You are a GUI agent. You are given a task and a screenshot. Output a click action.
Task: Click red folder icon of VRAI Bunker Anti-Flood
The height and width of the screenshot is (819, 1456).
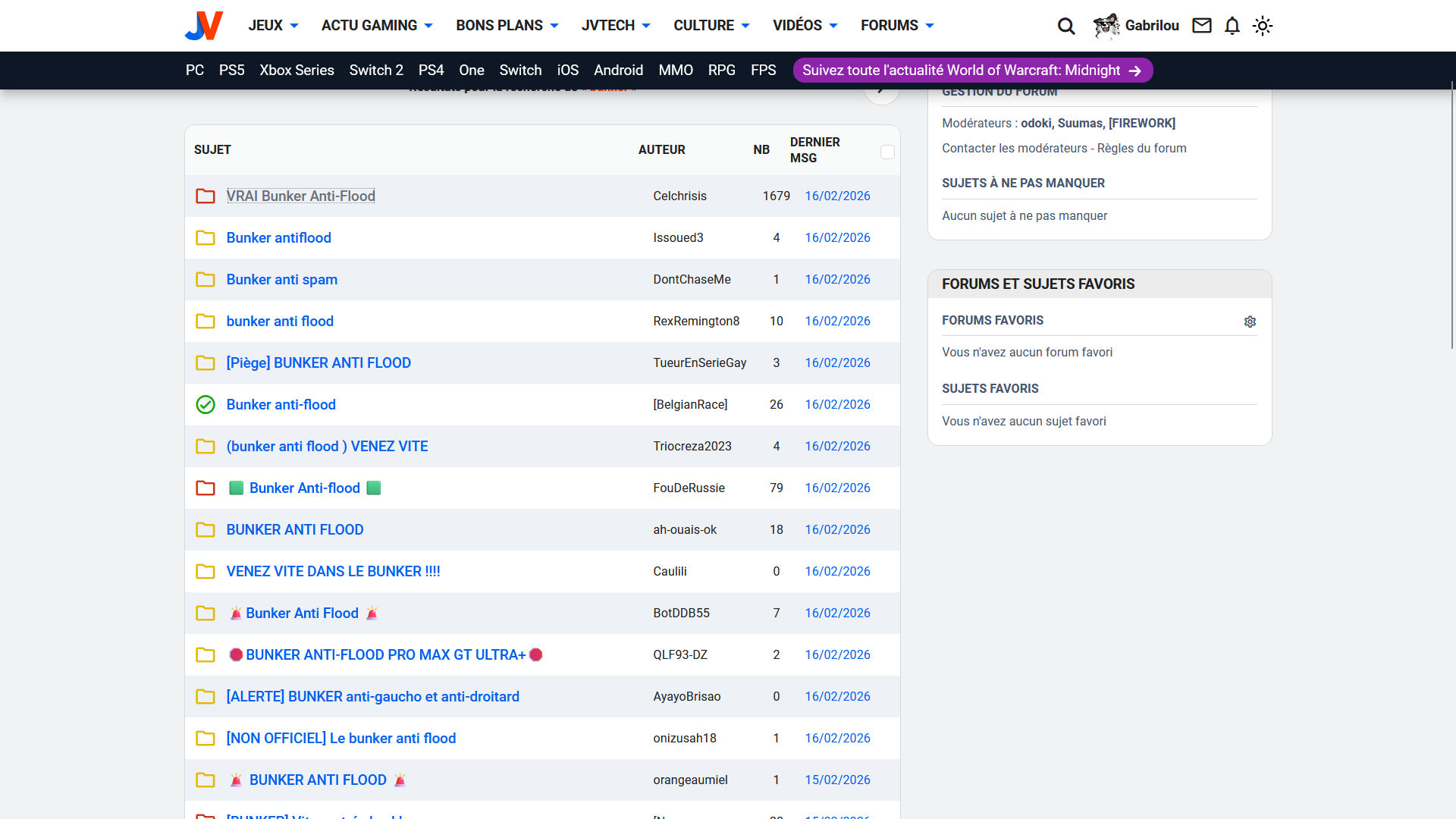[x=206, y=196]
